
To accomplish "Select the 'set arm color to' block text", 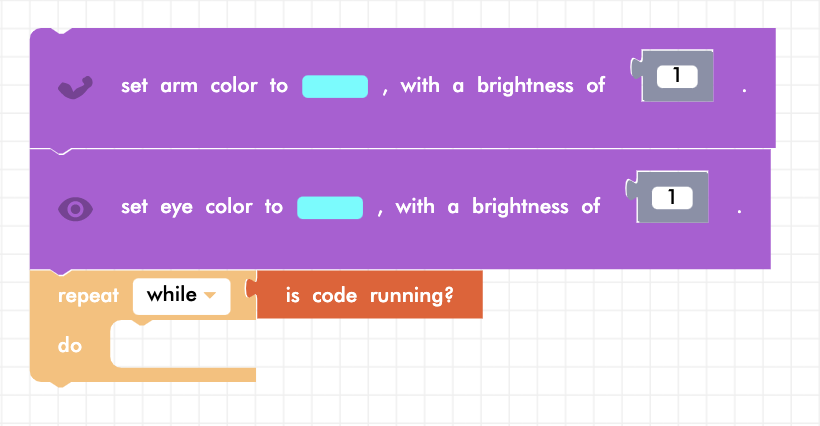I will pos(204,86).
